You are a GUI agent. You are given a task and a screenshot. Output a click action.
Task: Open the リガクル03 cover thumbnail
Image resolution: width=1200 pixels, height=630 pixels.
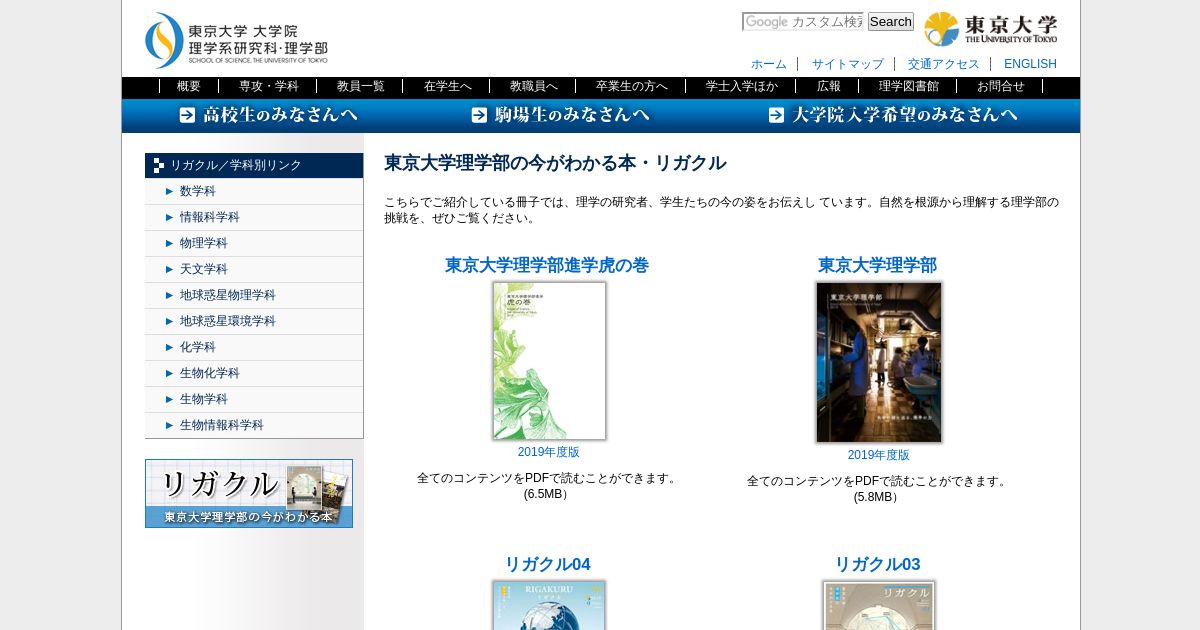[879, 606]
